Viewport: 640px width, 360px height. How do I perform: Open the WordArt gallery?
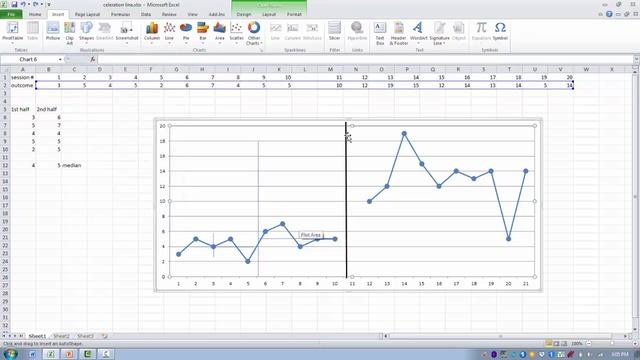[418, 32]
